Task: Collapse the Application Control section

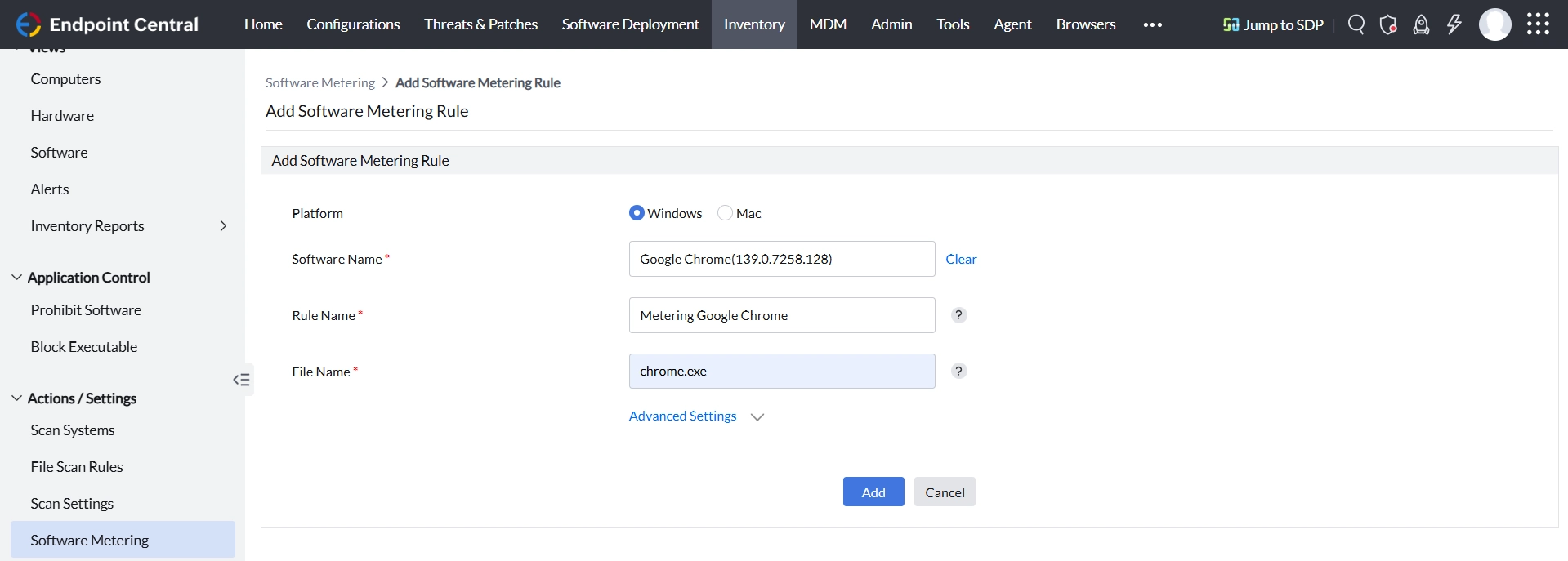Action: [x=16, y=278]
